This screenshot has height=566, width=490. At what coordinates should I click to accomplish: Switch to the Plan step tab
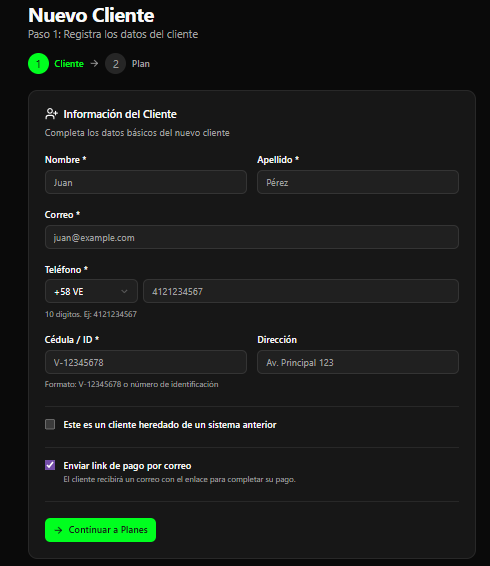(140, 64)
